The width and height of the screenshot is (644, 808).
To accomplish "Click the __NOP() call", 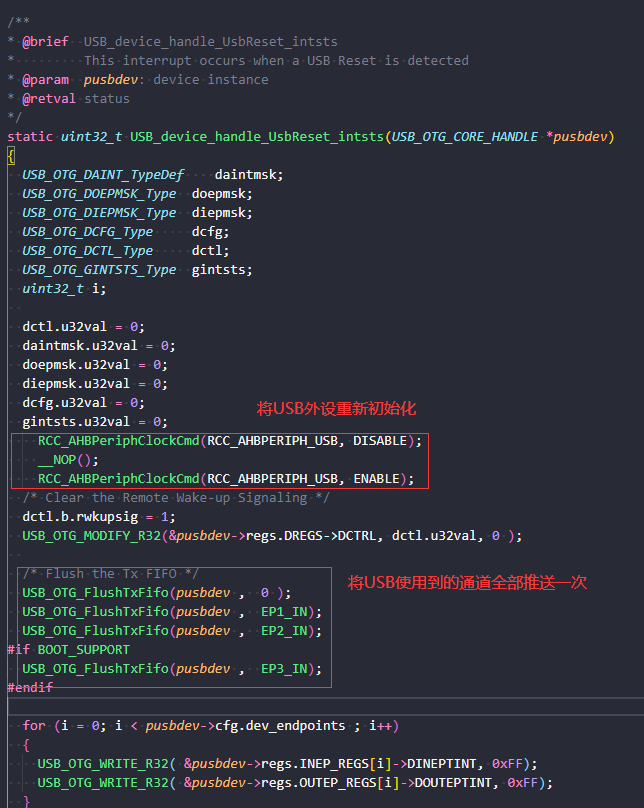I will 68,460.
